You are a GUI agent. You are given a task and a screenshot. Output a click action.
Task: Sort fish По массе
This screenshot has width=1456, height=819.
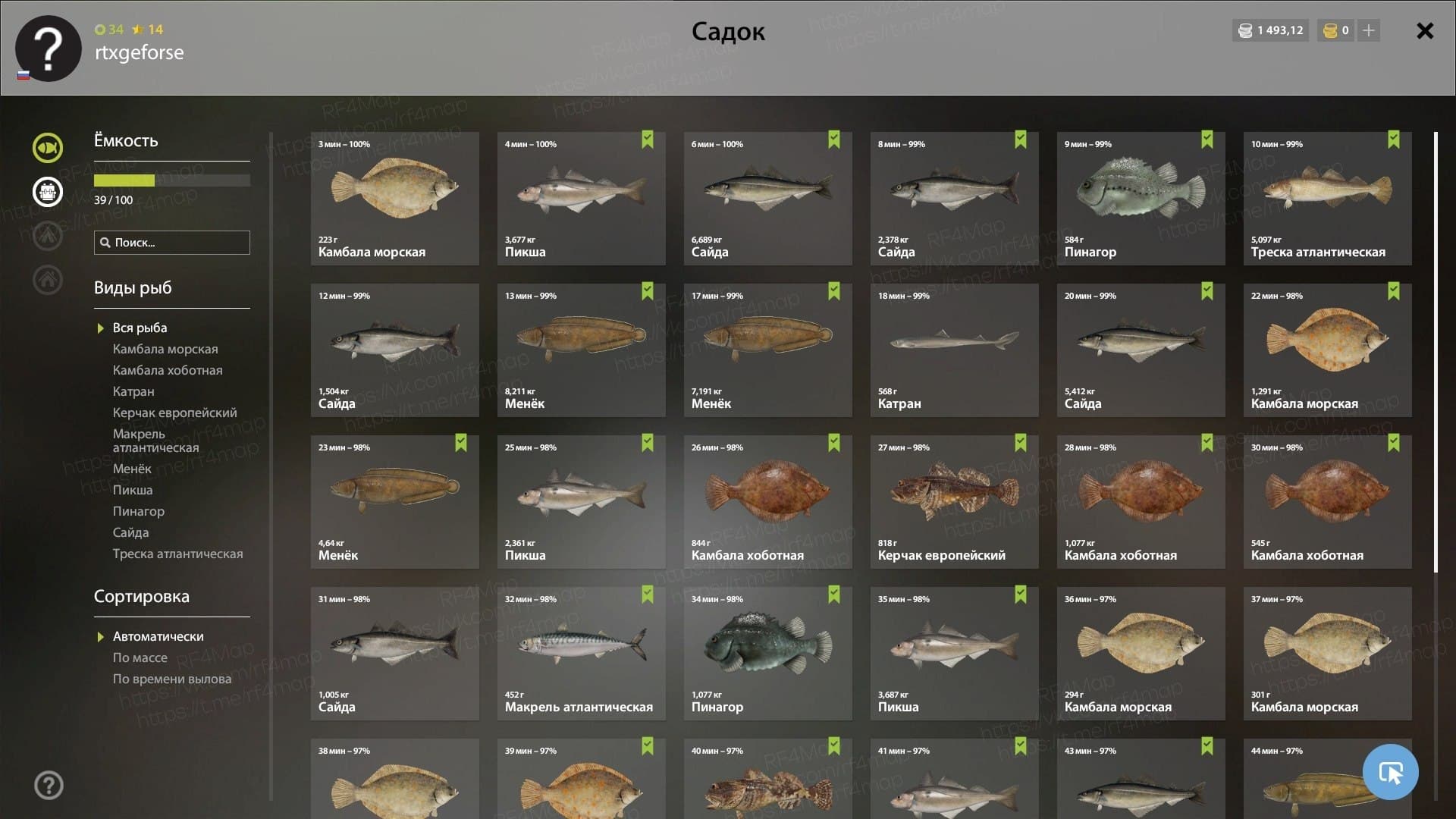point(140,657)
